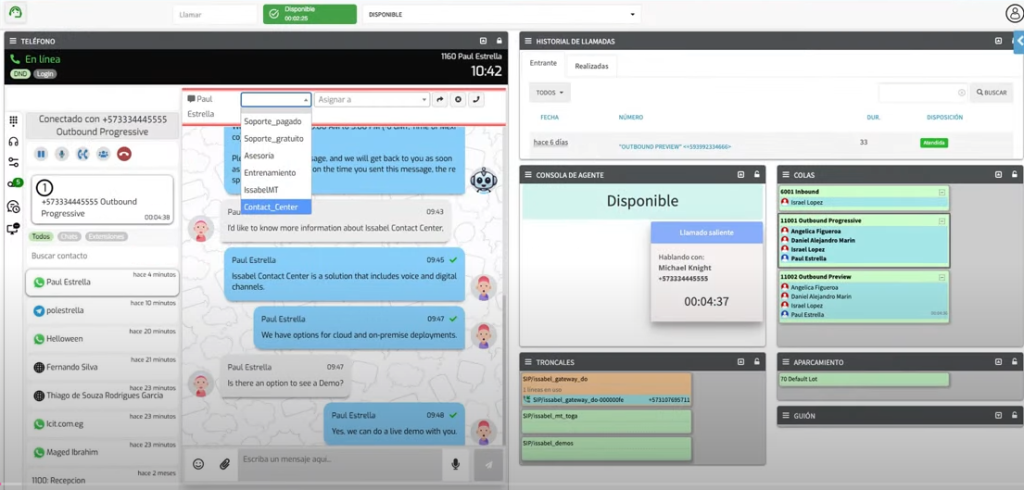Toggle the lock on Guión panel

click(1014, 415)
